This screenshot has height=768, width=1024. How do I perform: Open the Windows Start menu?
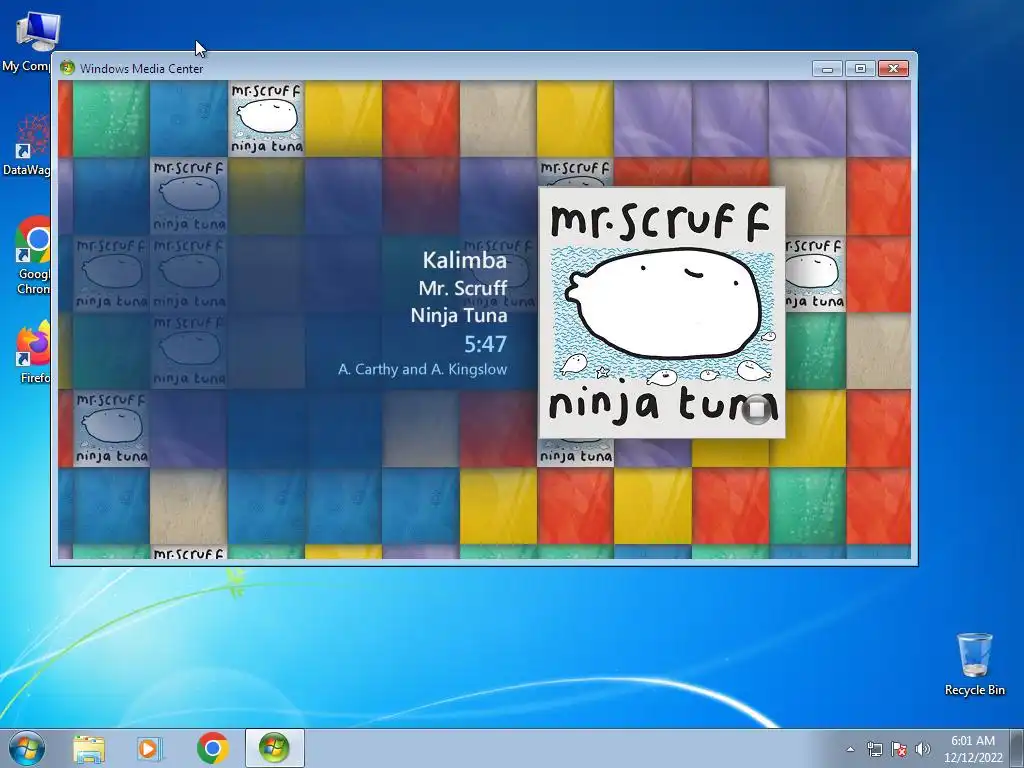pos(27,748)
